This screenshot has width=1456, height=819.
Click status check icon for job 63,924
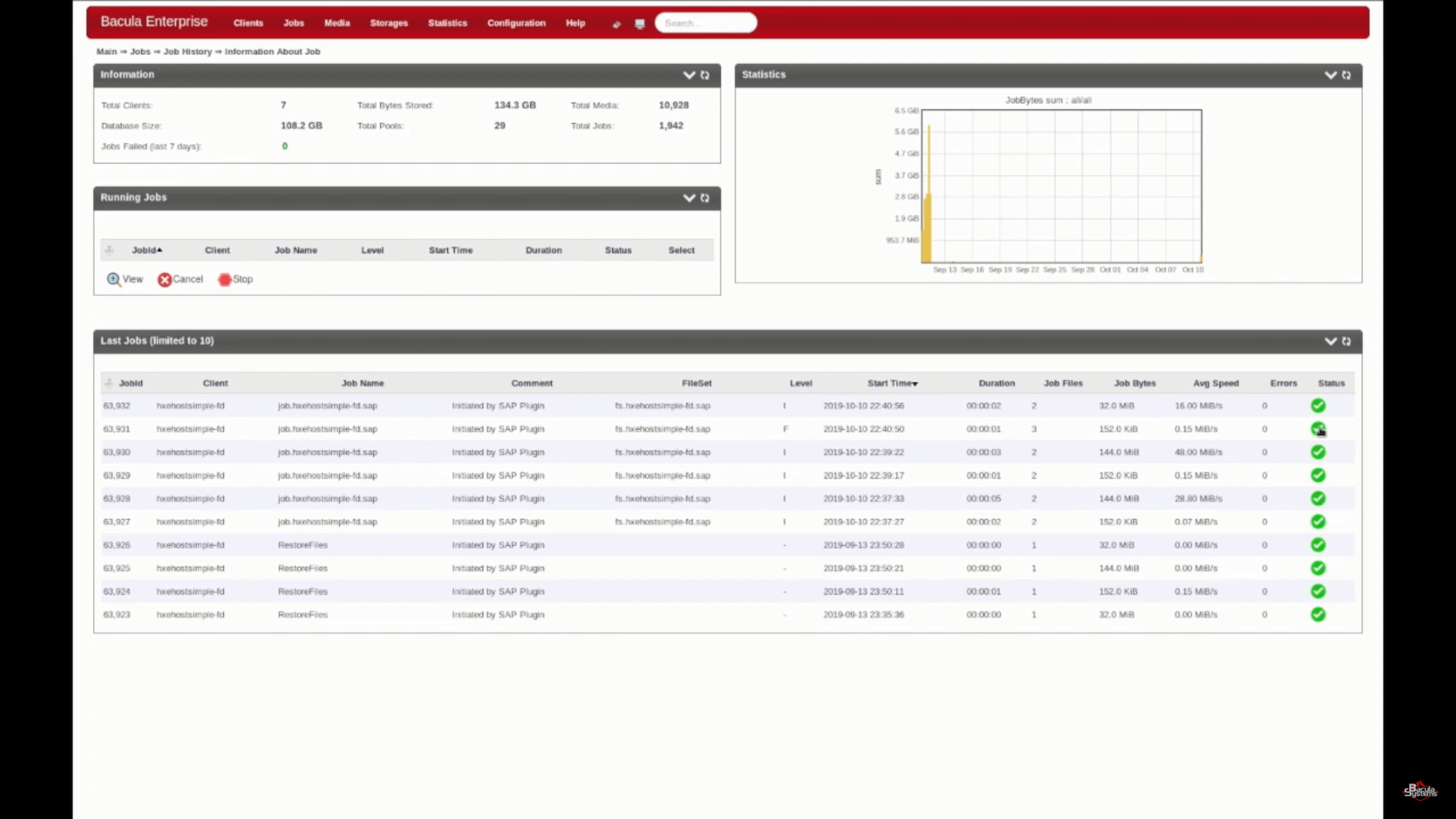1318,591
